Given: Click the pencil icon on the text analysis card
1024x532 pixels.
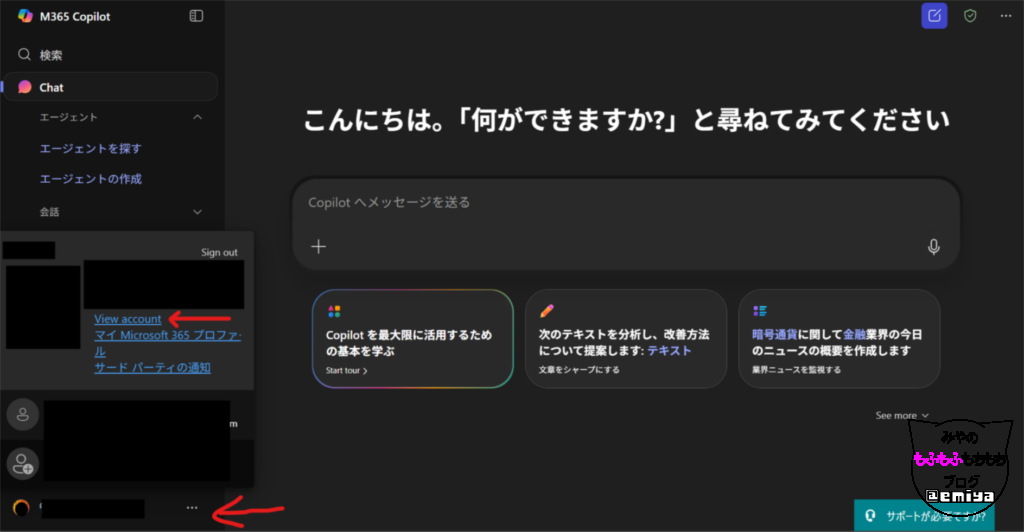Looking at the screenshot, I should (x=547, y=311).
